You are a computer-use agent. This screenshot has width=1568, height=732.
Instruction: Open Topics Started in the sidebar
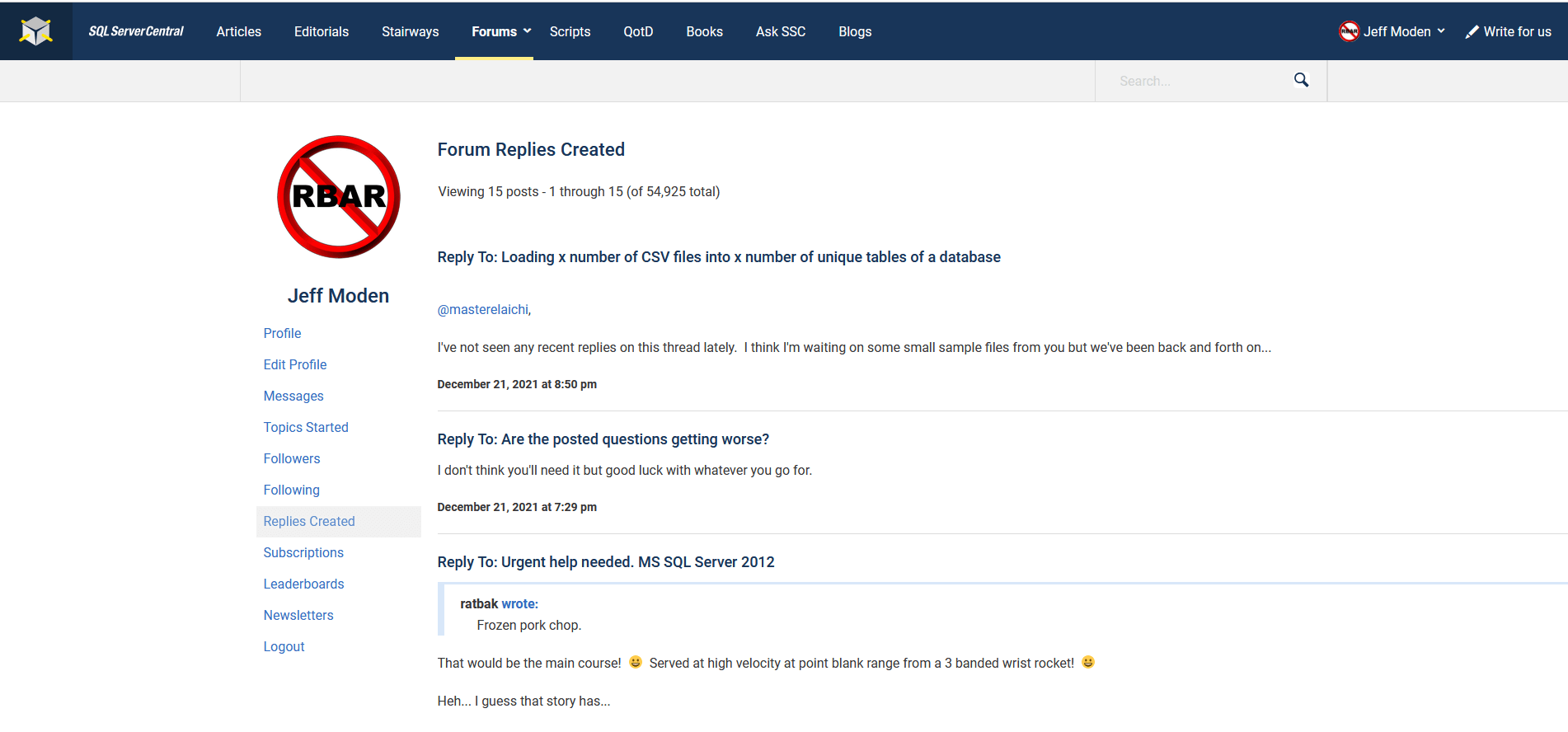click(306, 427)
